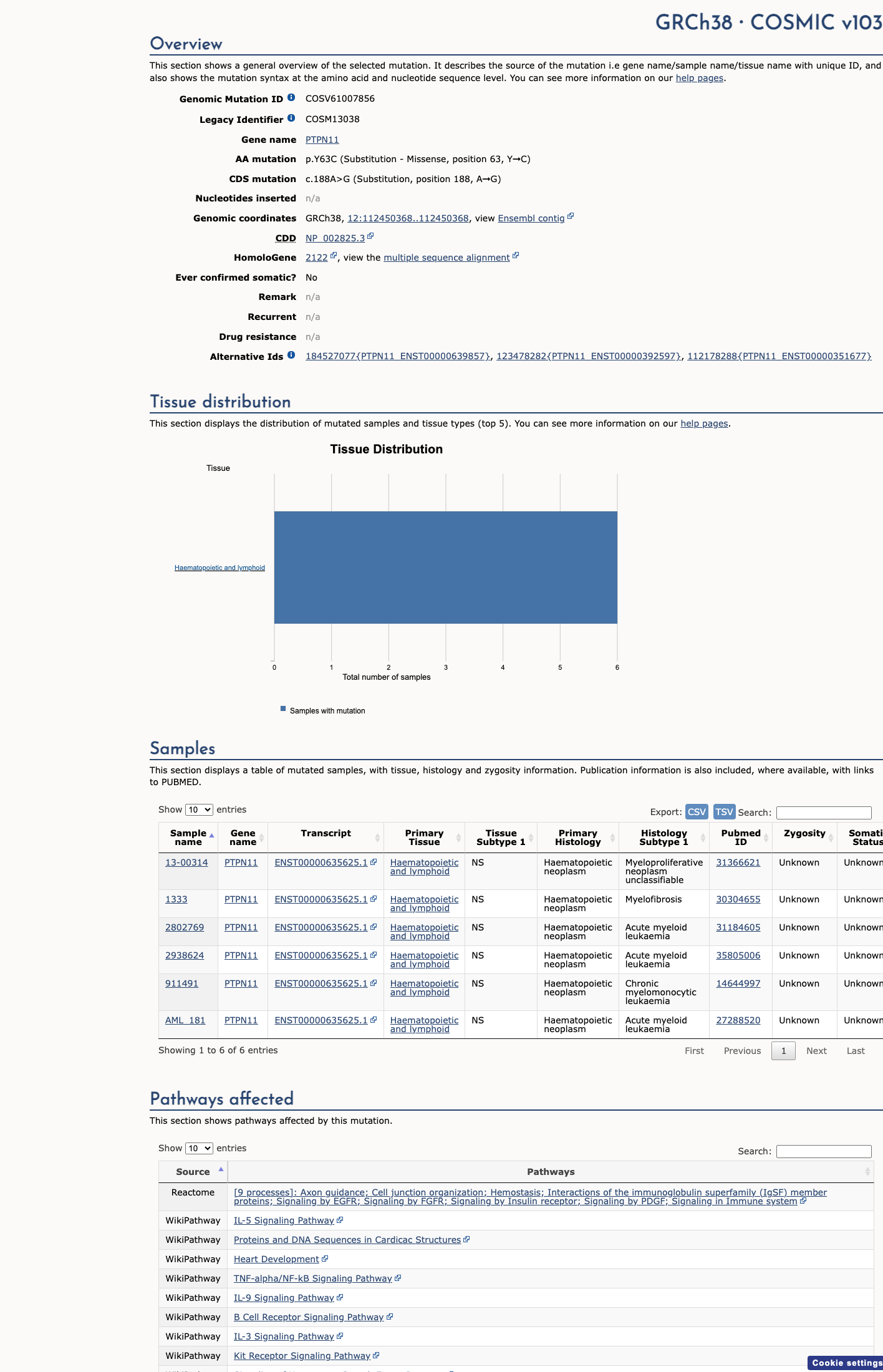Click Haematopoietic and lymphoid chart axis label
Screen dimensions: 883x1372
pos(220,568)
